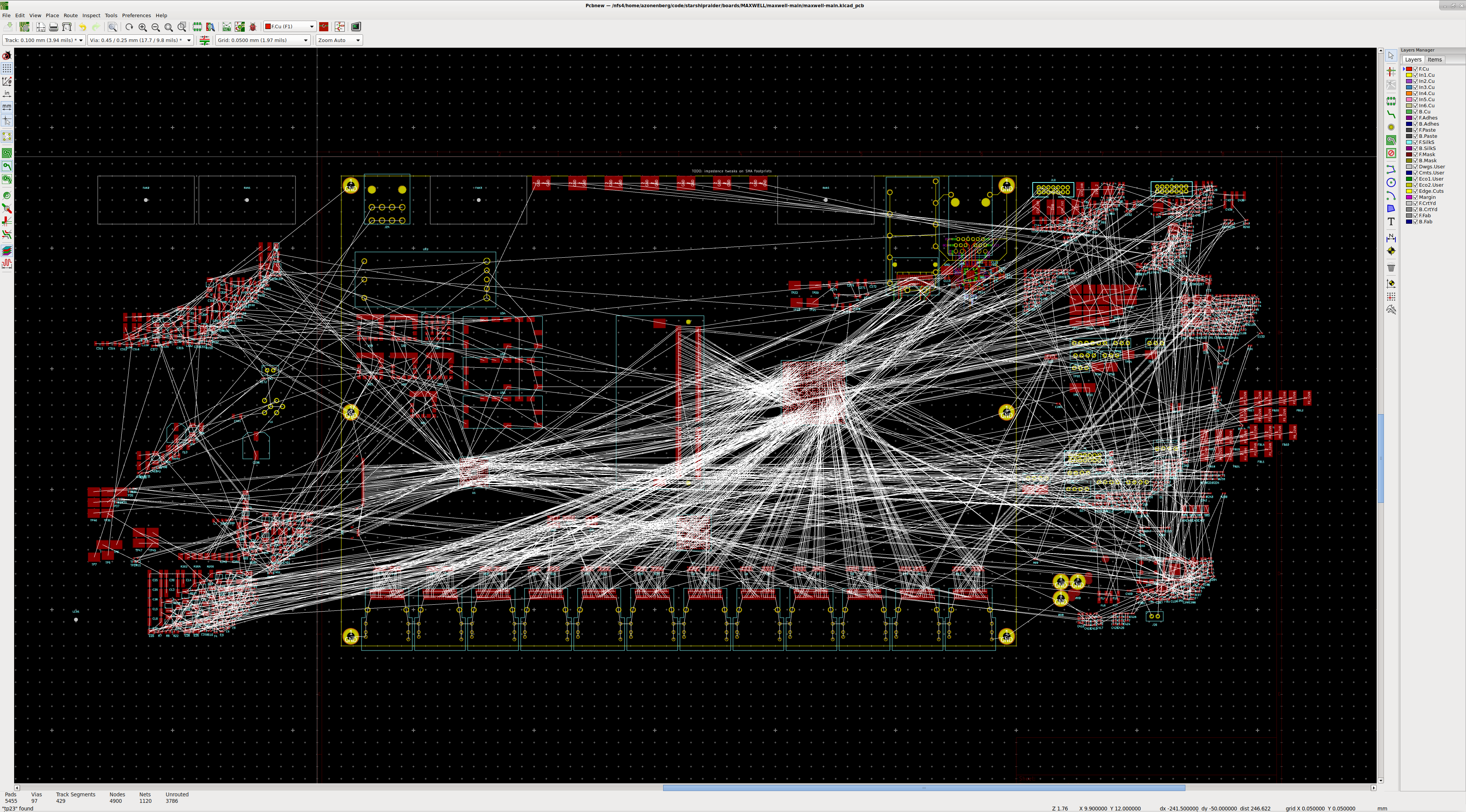
Task: Uncheck the In1.Cu layer visibility
Action: (x=1415, y=75)
